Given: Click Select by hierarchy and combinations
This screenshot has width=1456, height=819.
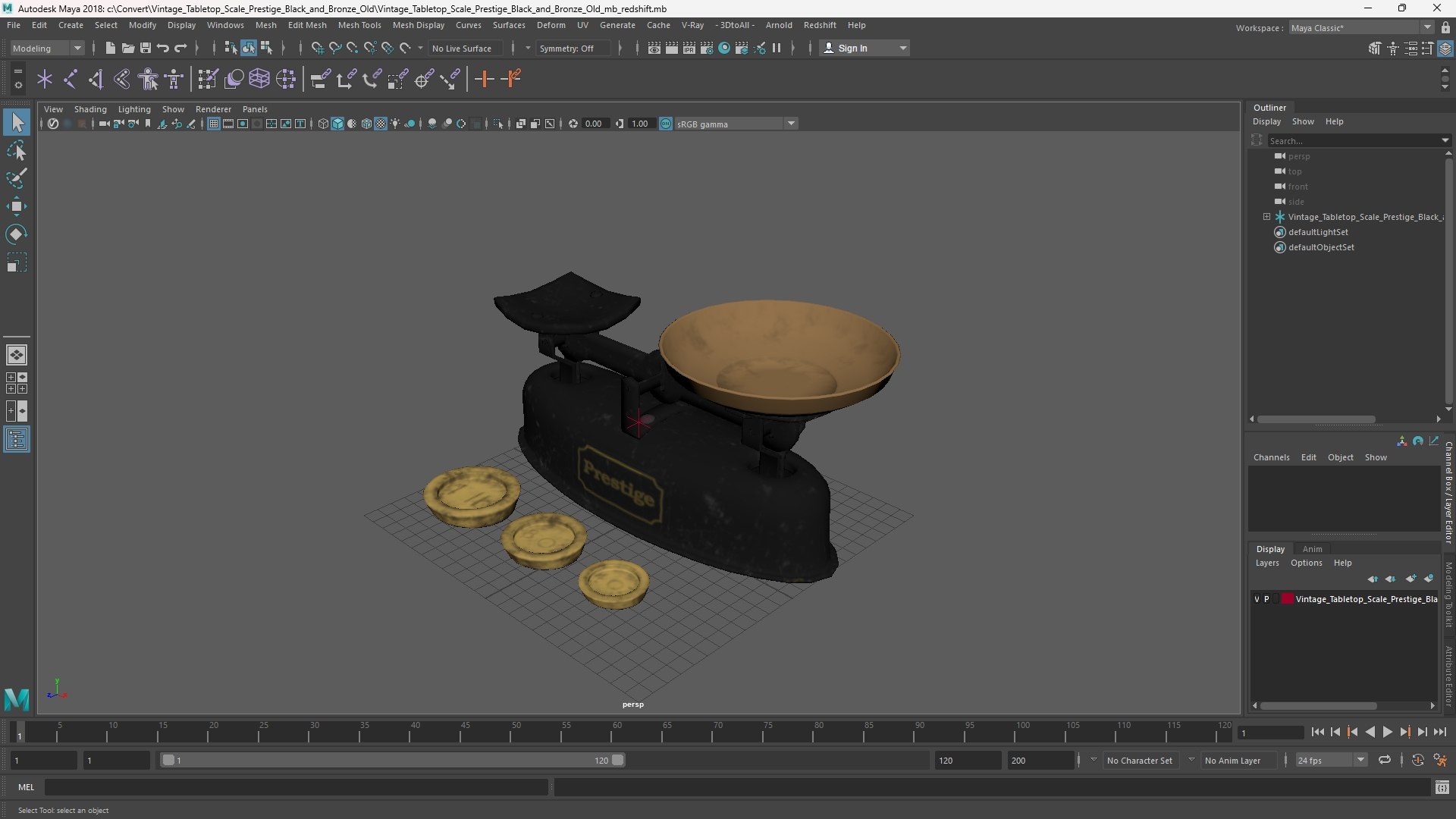Looking at the screenshot, I should pyautogui.click(x=231, y=48).
